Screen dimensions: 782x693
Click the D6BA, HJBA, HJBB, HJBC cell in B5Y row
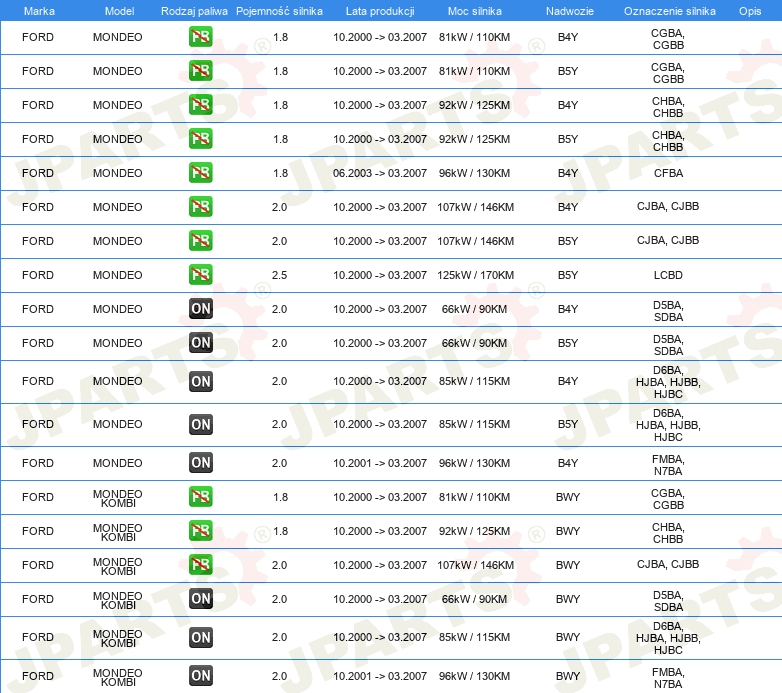668,425
